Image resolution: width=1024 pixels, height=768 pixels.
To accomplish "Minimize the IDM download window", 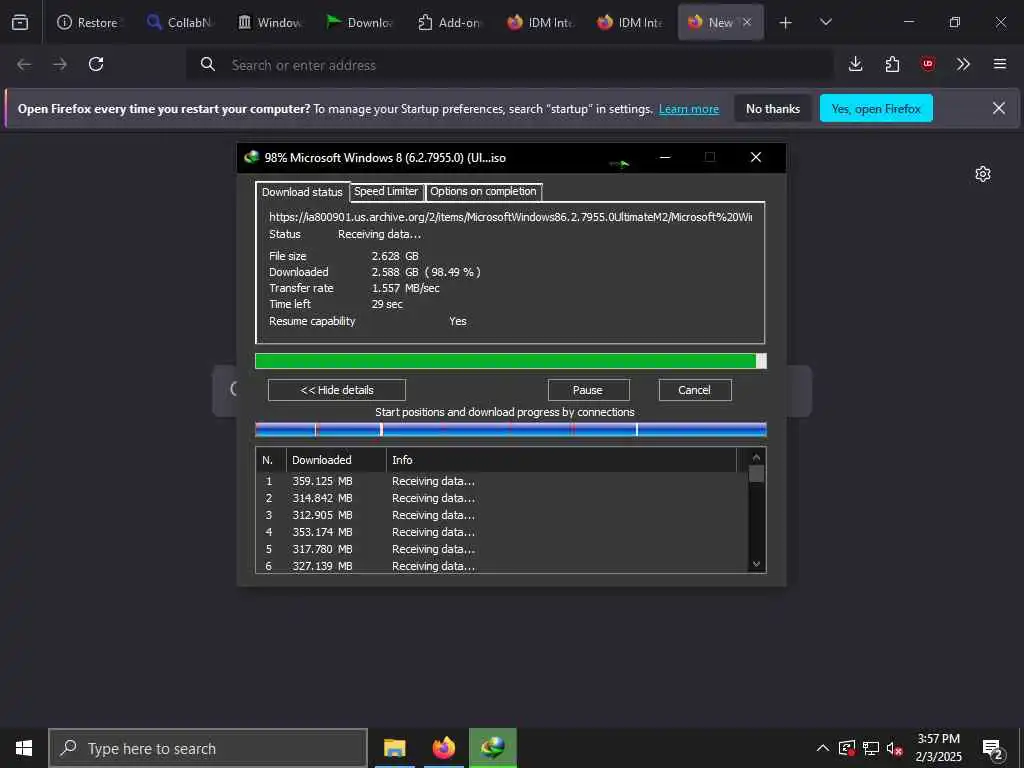I will (665, 157).
